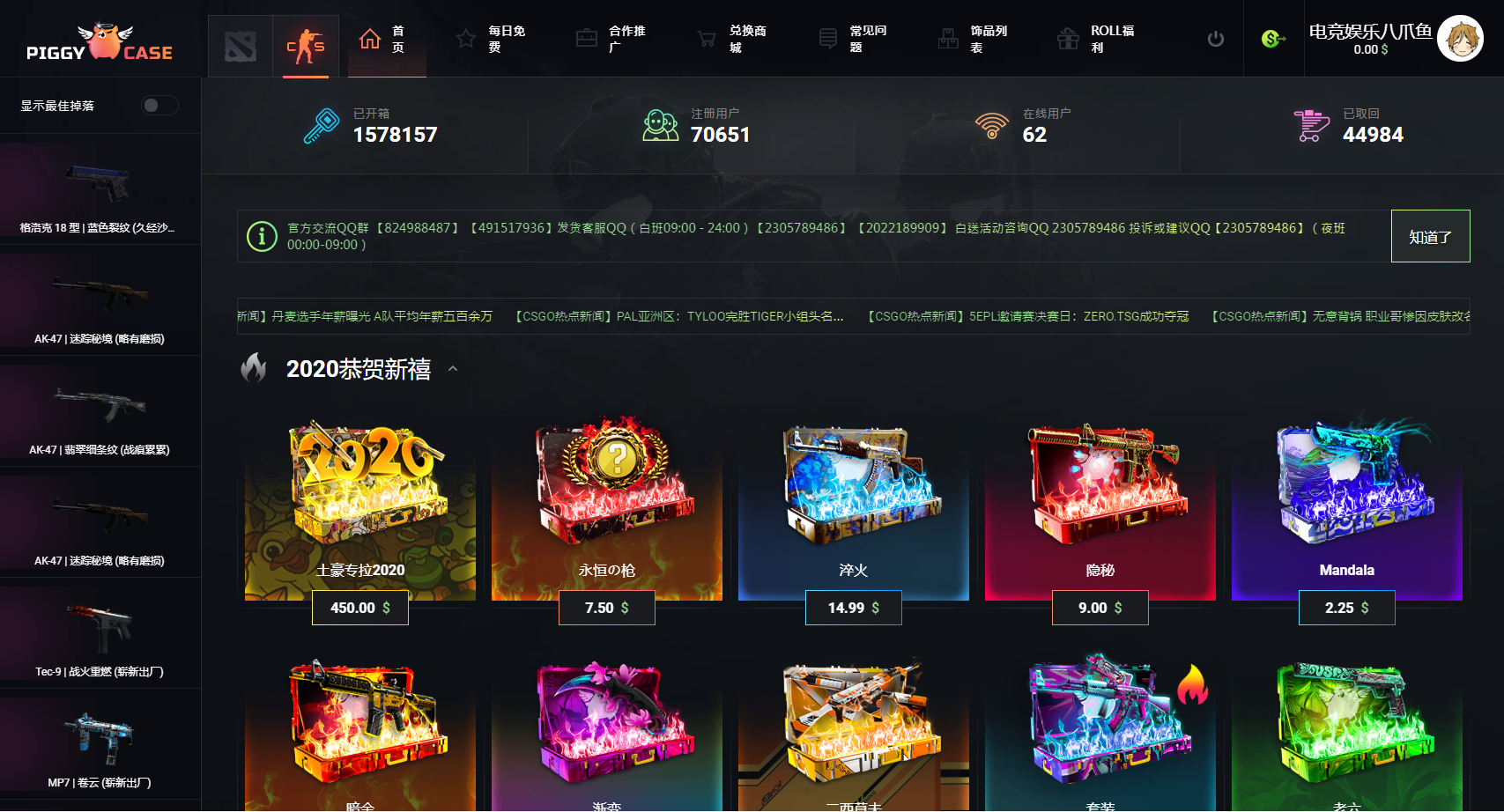This screenshot has height=812, width=1504.
Task: Open the ROLL福利 menu item
Action: tap(1096, 39)
